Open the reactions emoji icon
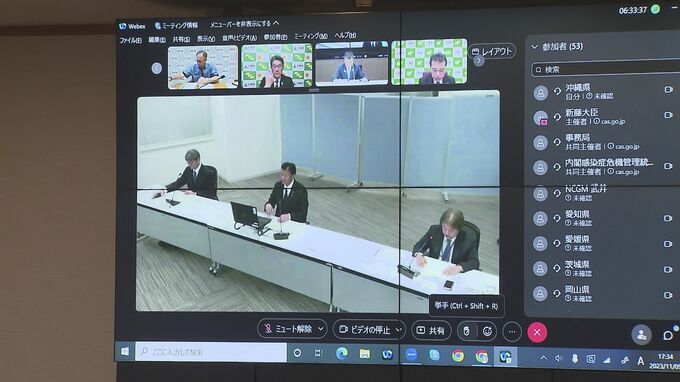Viewport: 680px width, 382px height. click(x=487, y=332)
